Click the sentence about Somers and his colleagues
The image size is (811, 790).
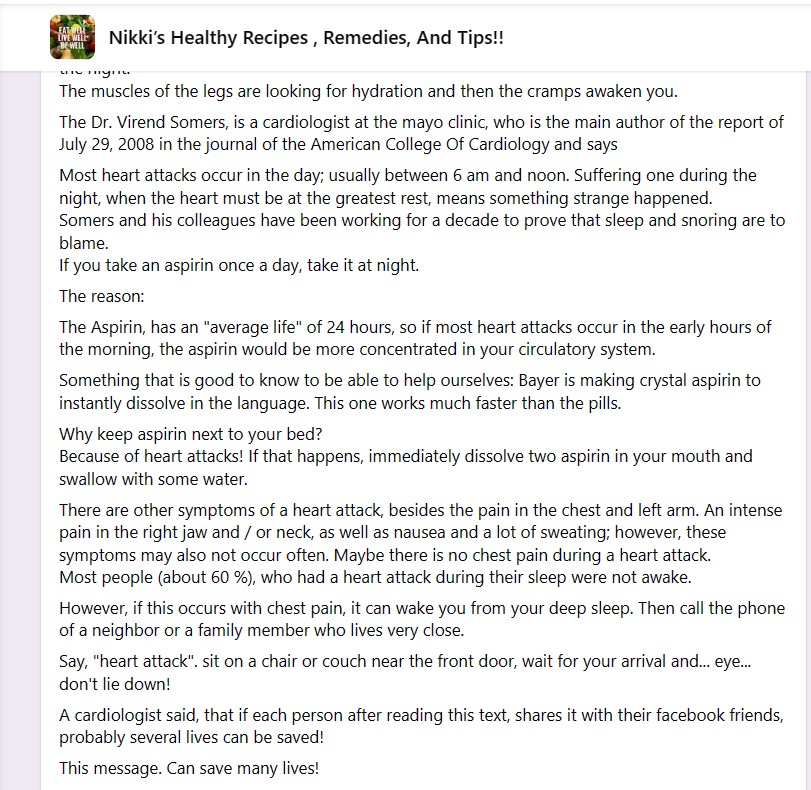422,231
